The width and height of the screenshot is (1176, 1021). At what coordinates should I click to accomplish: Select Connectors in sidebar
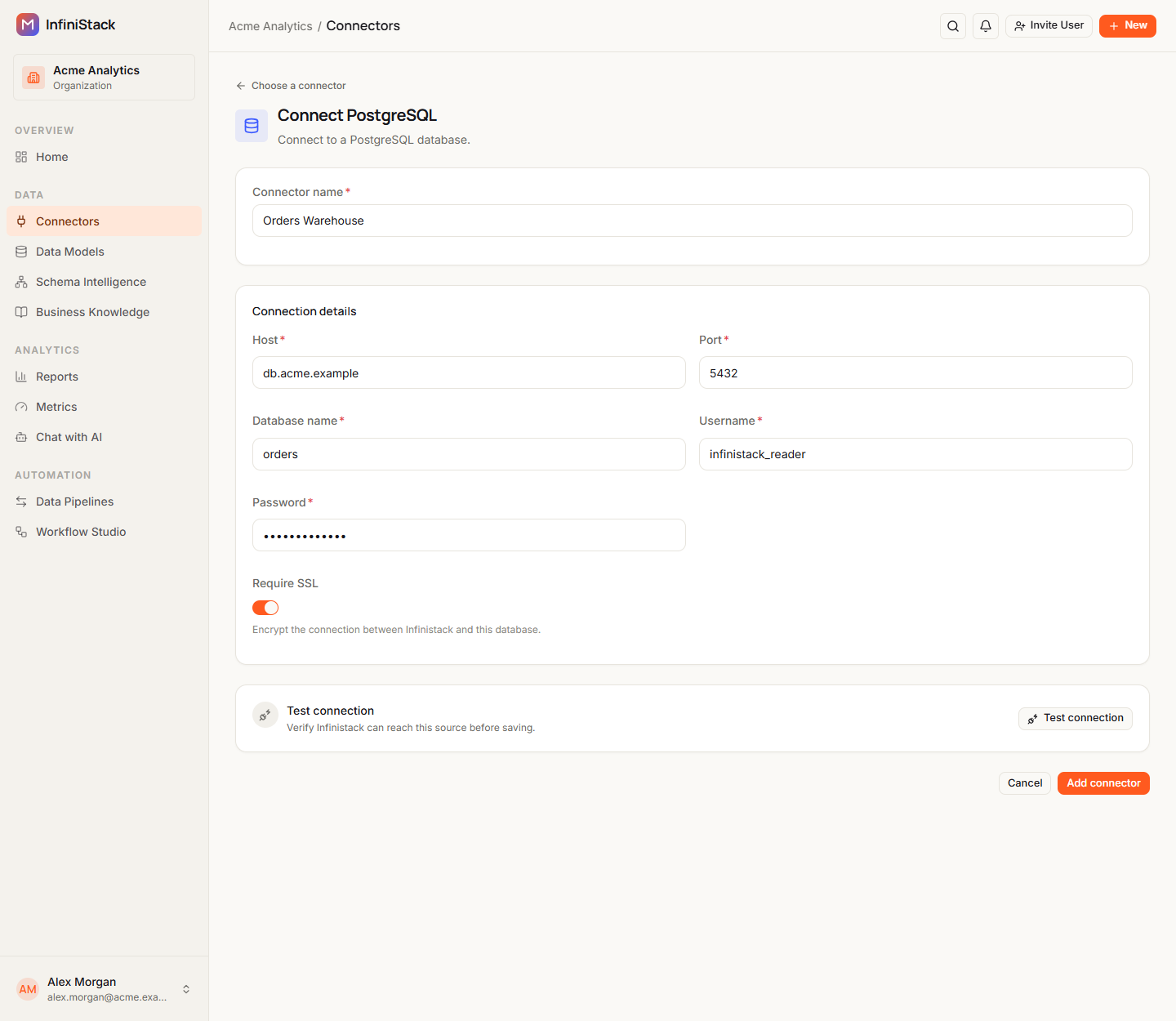click(104, 221)
